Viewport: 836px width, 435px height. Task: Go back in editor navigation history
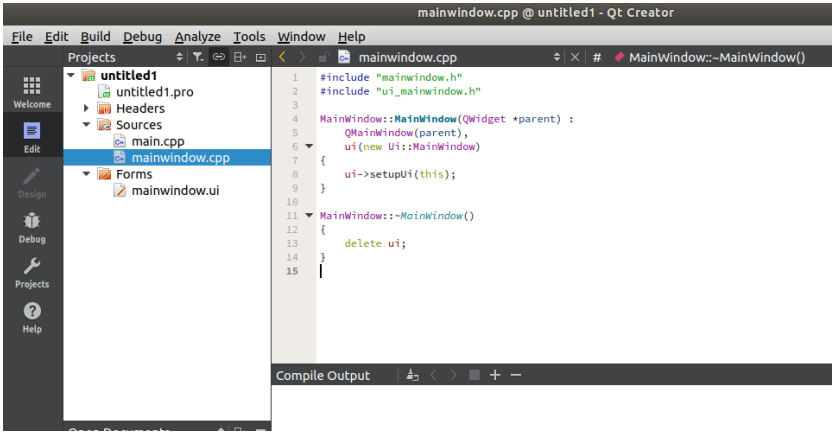pos(283,57)
